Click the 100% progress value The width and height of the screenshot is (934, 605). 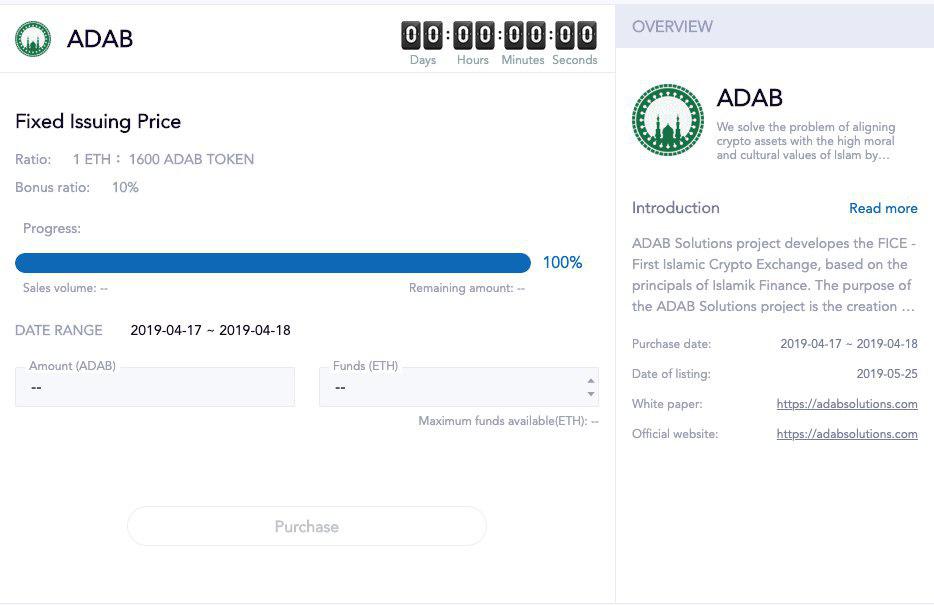point(562,263)
